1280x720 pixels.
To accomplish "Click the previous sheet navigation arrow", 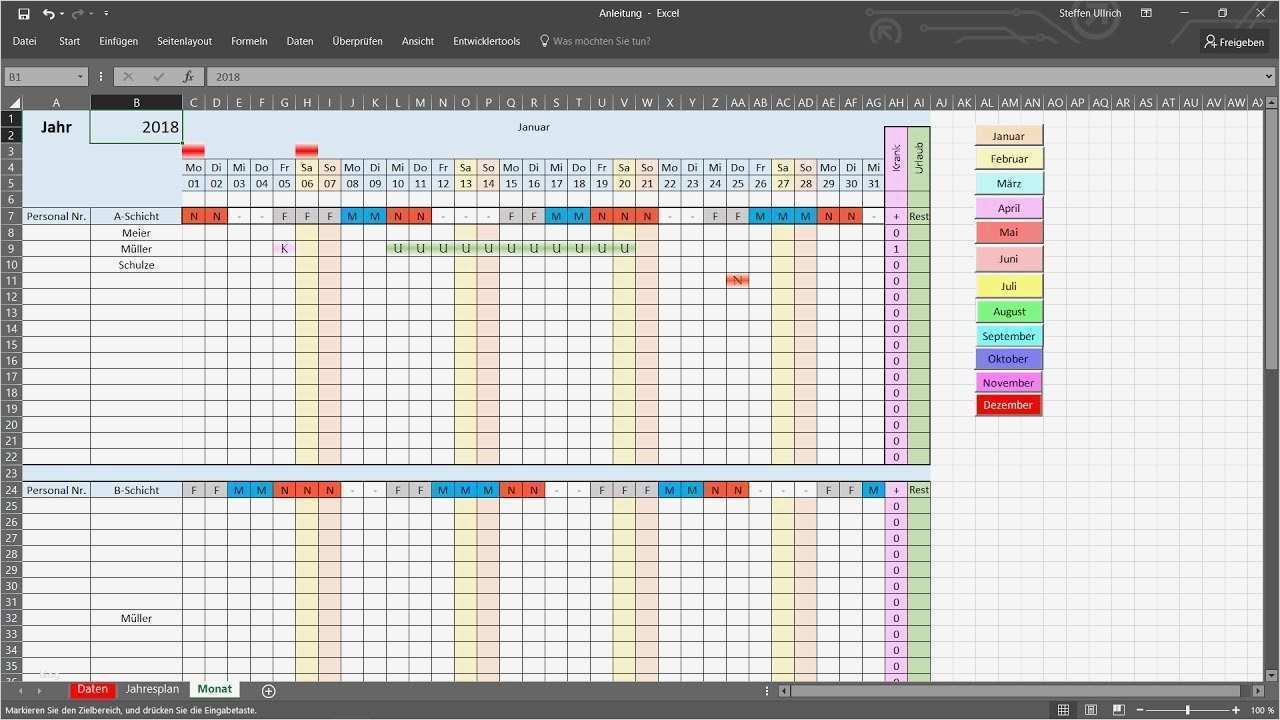I will coord(20,691).
